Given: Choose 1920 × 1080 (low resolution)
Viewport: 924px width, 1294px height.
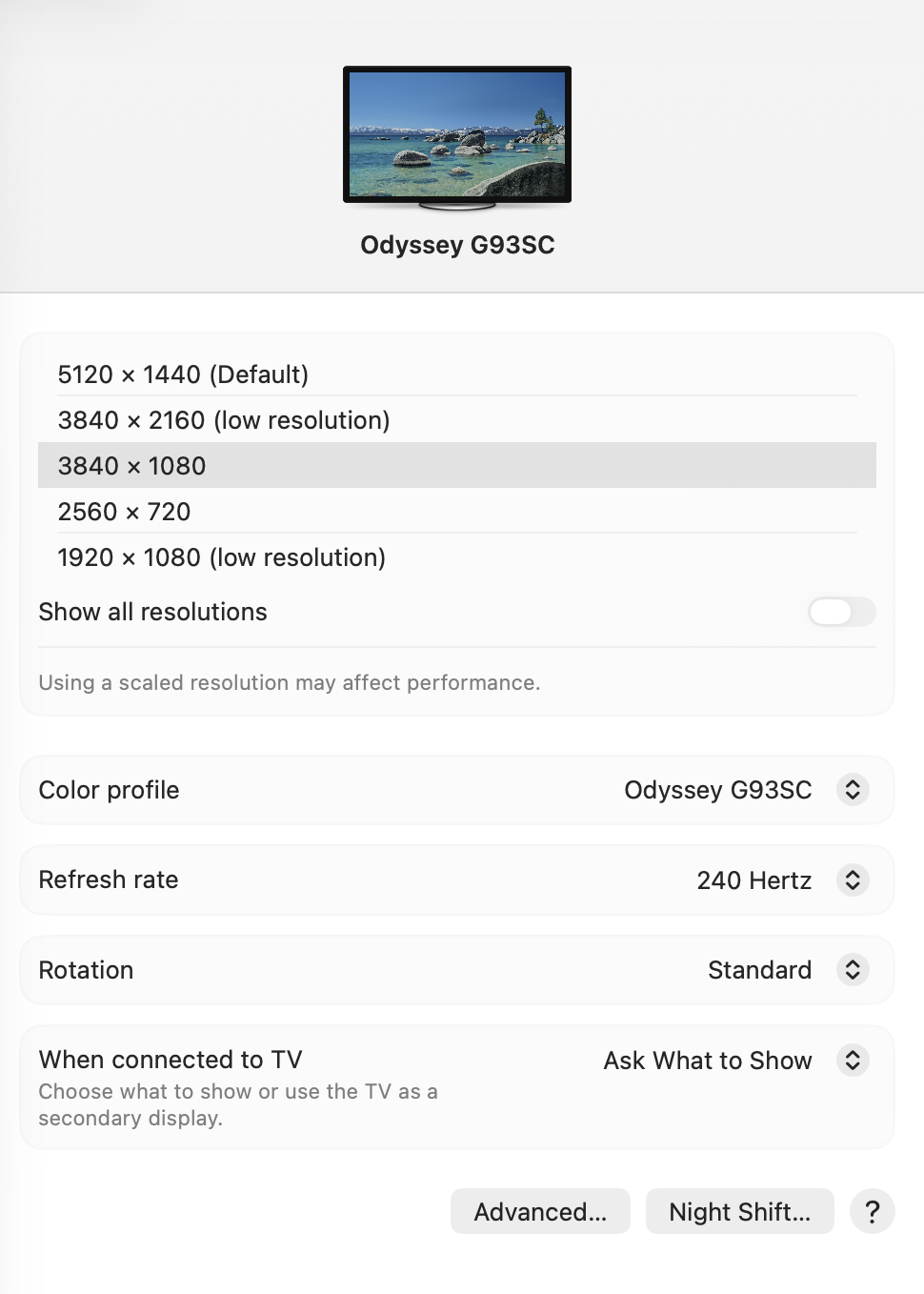Looking at the screenshot, I should point(457,557).
